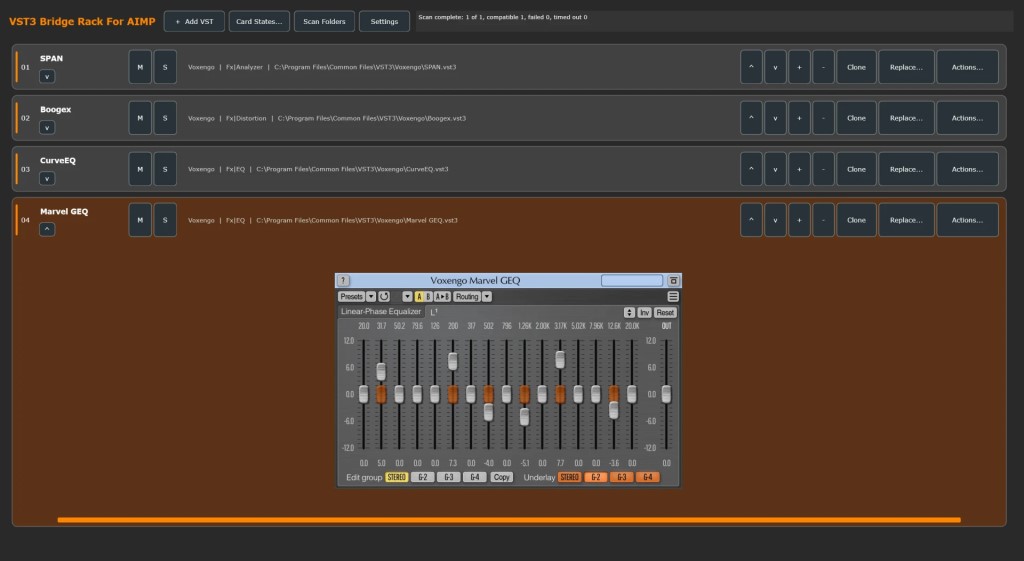Viewport: 1024px width, 561px height.
Task: Click minus button on CurveEQ card
Action: click(x=824, y=169)
